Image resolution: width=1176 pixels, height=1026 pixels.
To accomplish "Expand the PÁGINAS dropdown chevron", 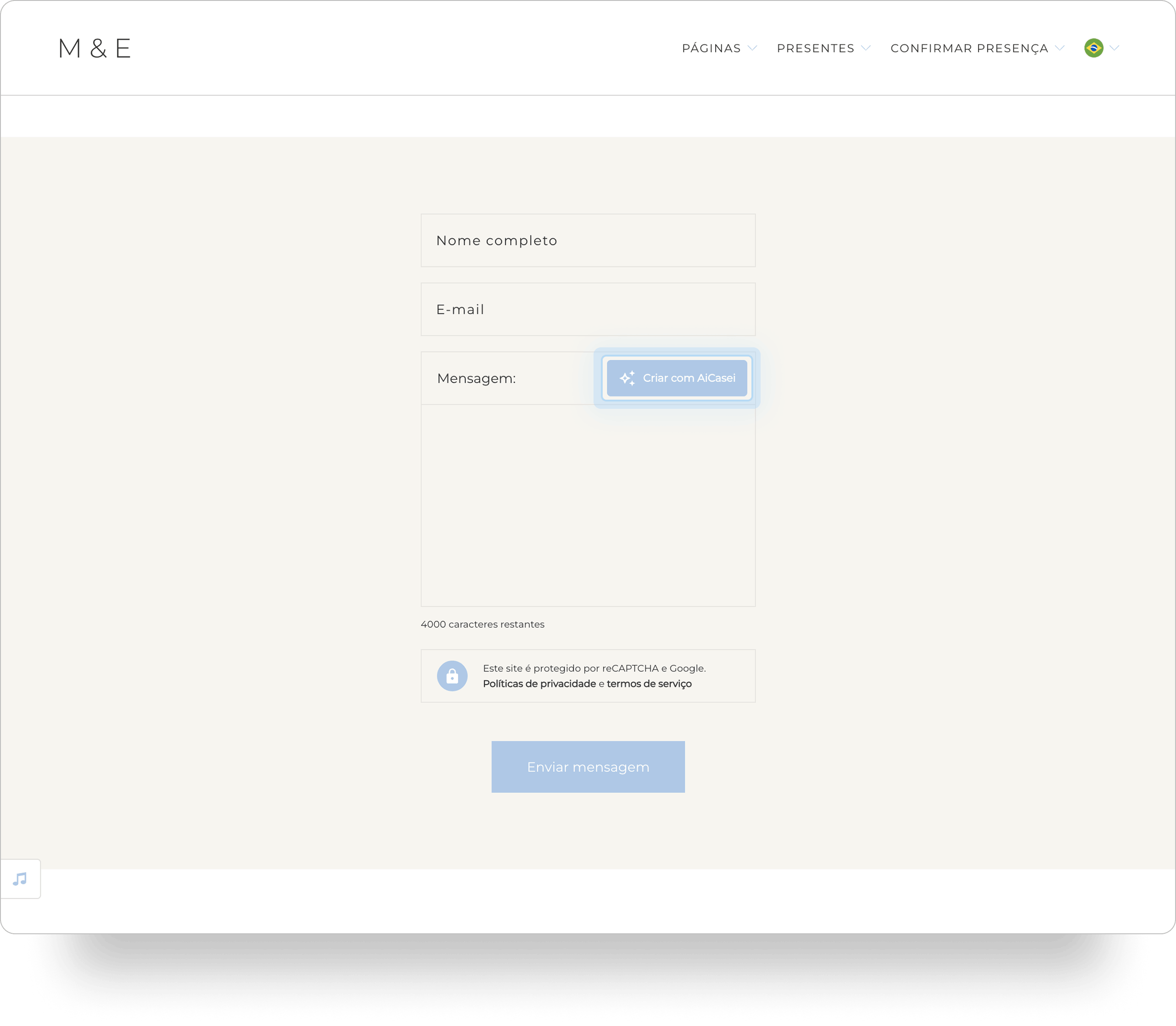I will coord(752,48).
